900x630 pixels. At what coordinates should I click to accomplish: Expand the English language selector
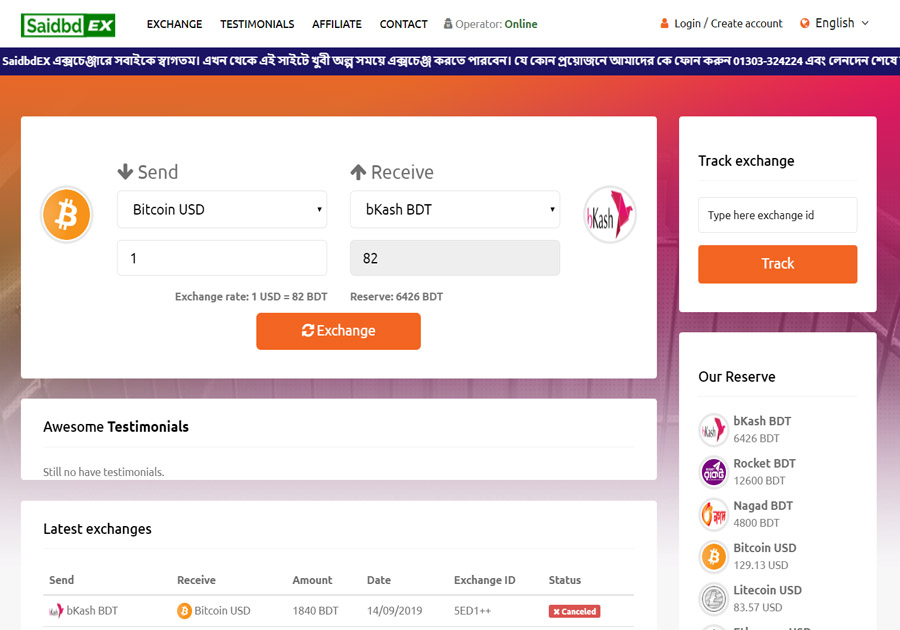[835, 23]
